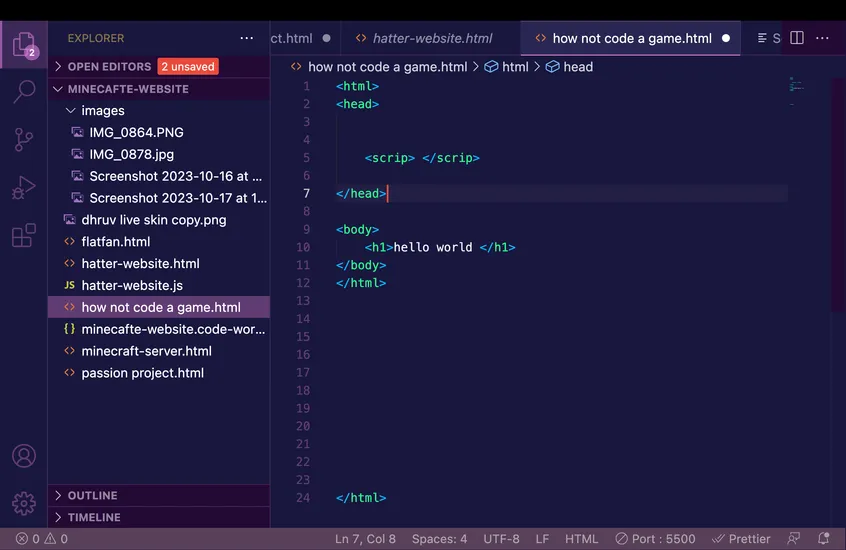Open the Accounts menu icon
This screenshot has width=846, height=550.
[x=23, y=456]
